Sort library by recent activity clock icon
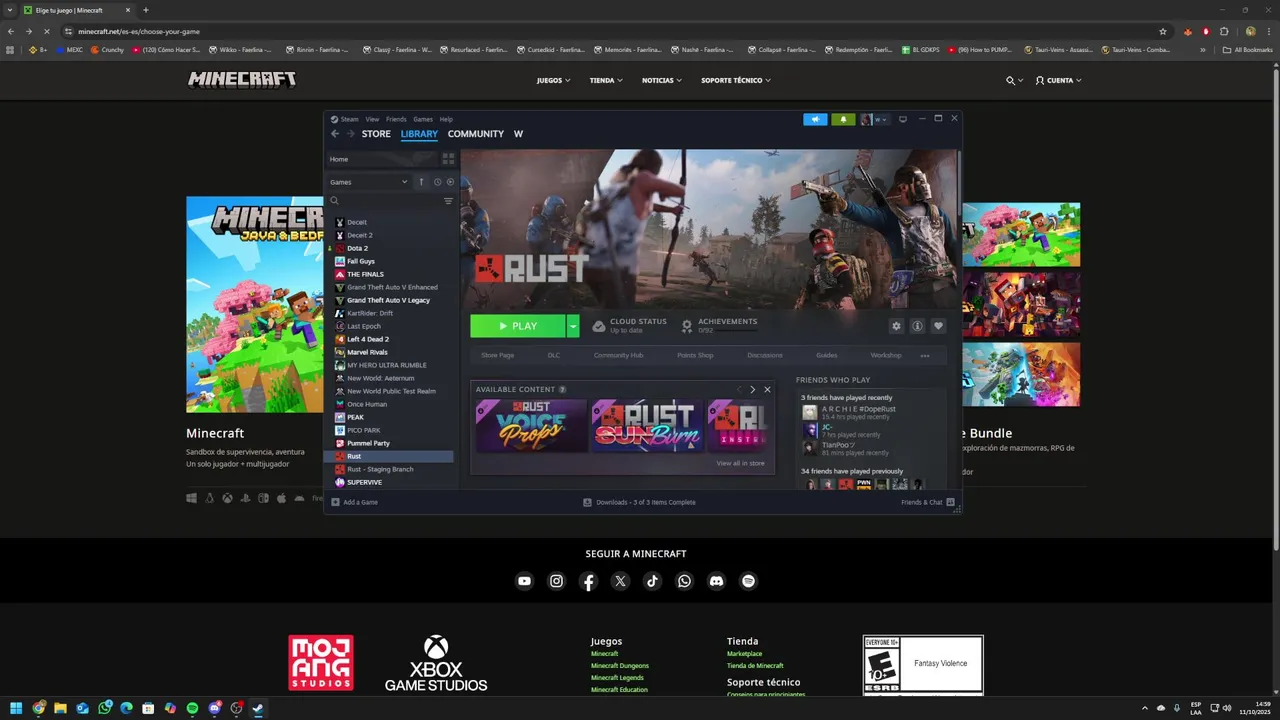Image resolution: width=1280 pixels, height=720 pixels. 437,182
